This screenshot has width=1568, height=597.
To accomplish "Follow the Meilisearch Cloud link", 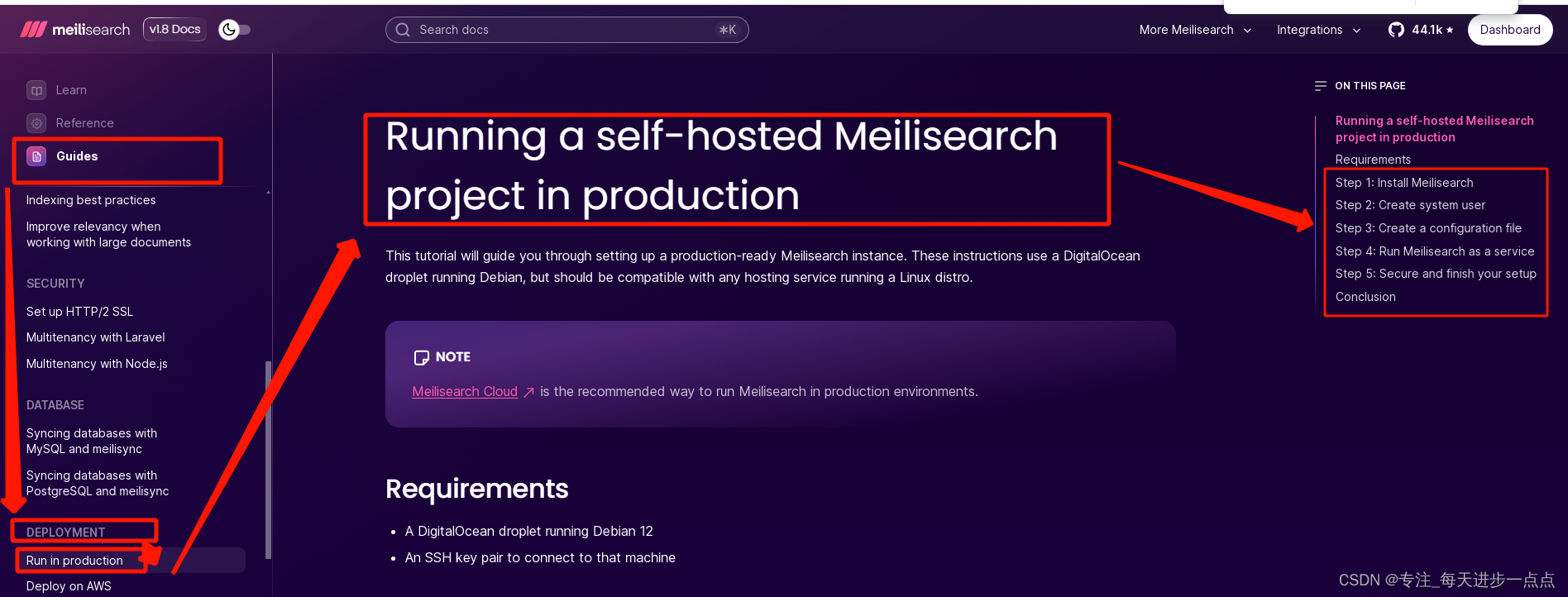I will click(x=465, y=391).
